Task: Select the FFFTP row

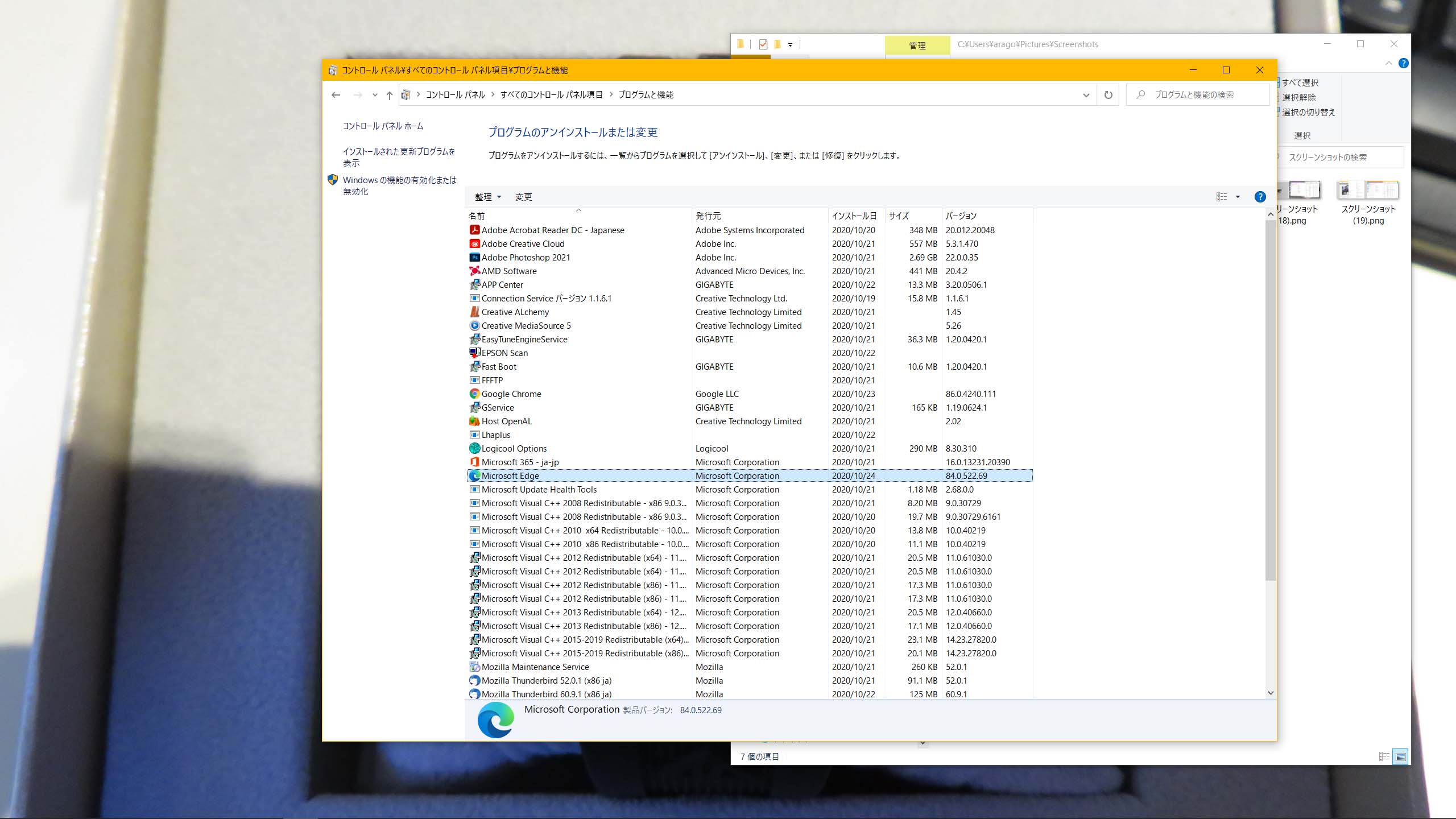Action: point(750,380)
